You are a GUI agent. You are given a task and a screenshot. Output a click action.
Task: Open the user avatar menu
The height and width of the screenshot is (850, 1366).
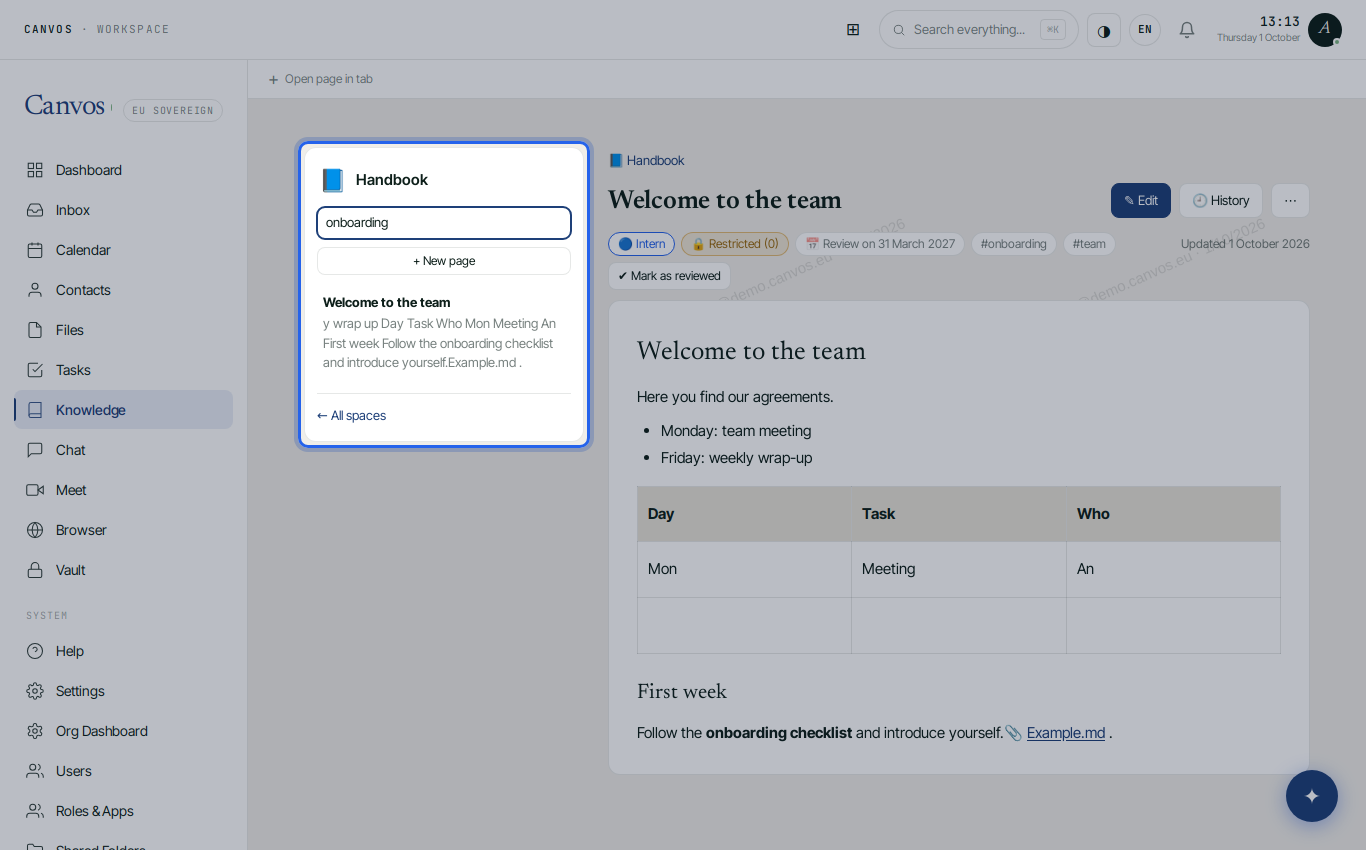point(1325,30)
